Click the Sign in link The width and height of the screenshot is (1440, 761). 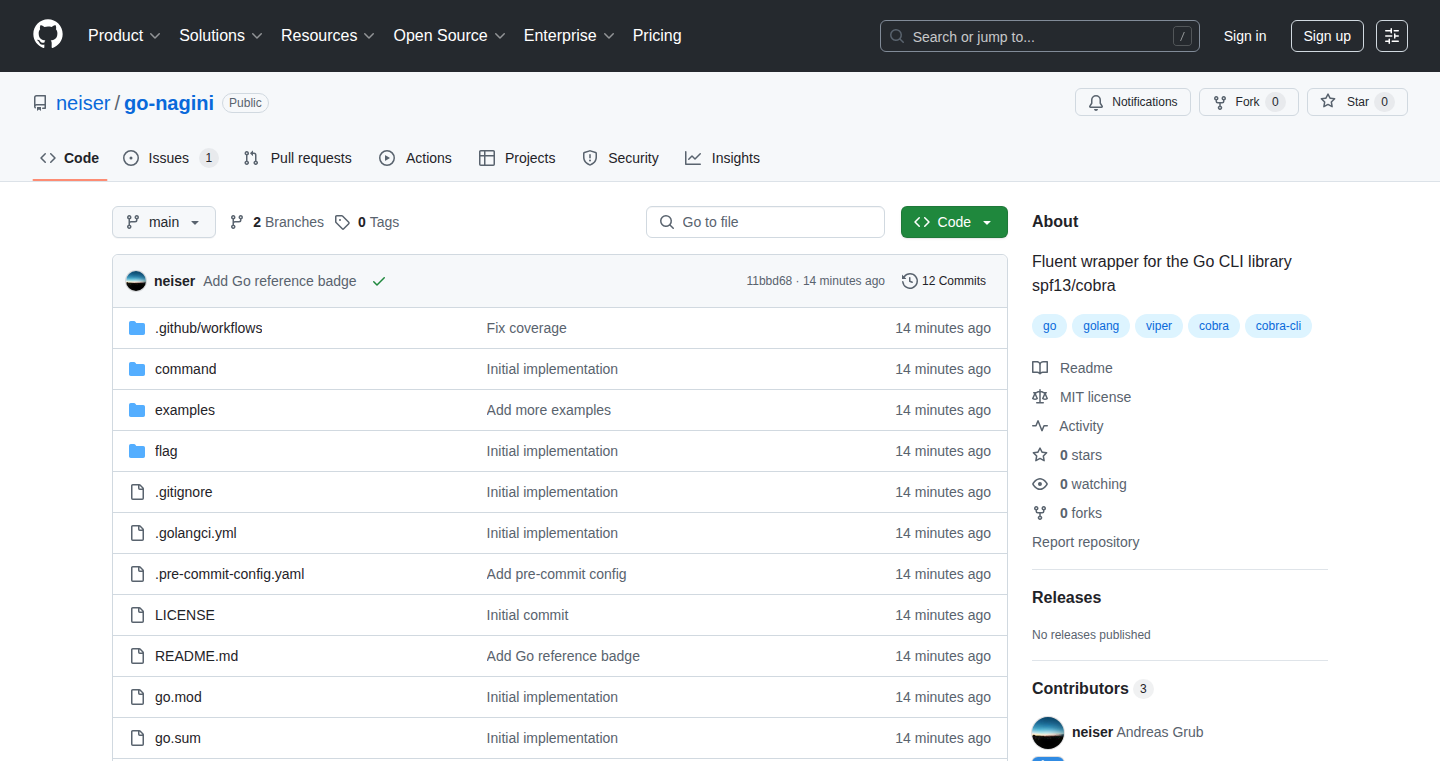(1245, 36)
